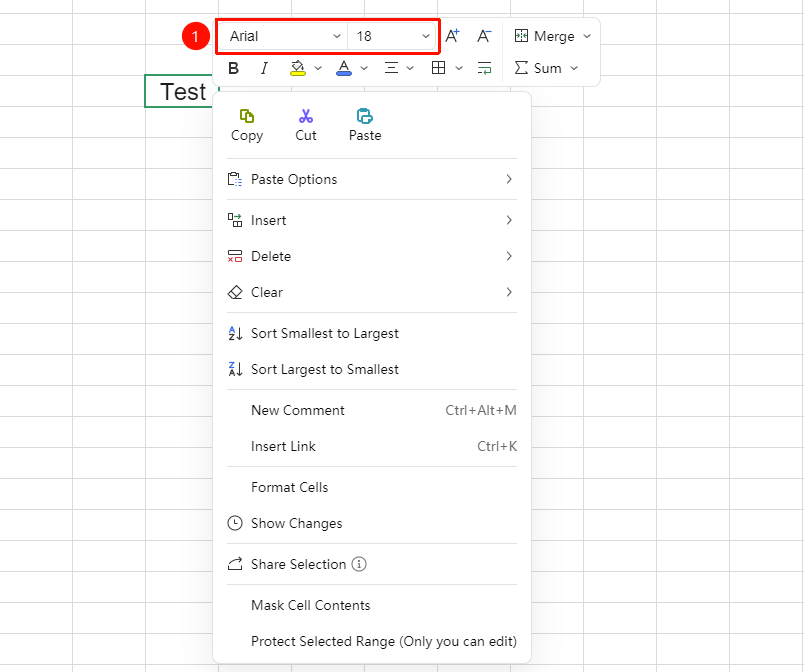Click the Cut scissors icon
The image size is (804, 672).
[306, 116]
